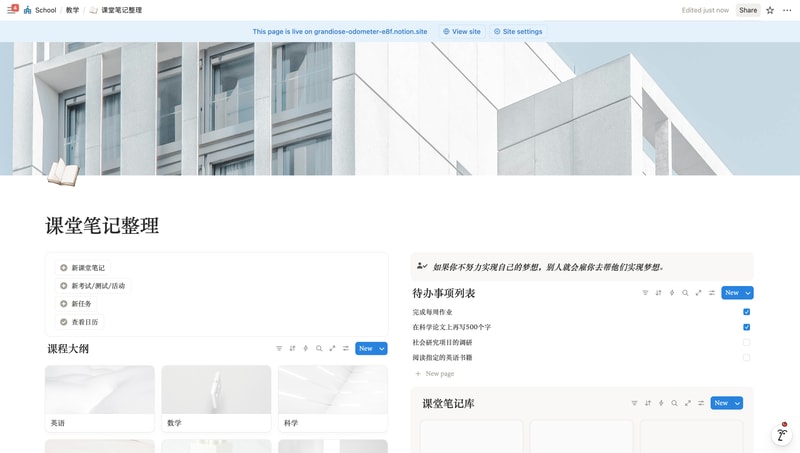Open automations lightning icon for 课堂笔记库
Viewport: 800px width, 453px height.
tap(661, 403)
